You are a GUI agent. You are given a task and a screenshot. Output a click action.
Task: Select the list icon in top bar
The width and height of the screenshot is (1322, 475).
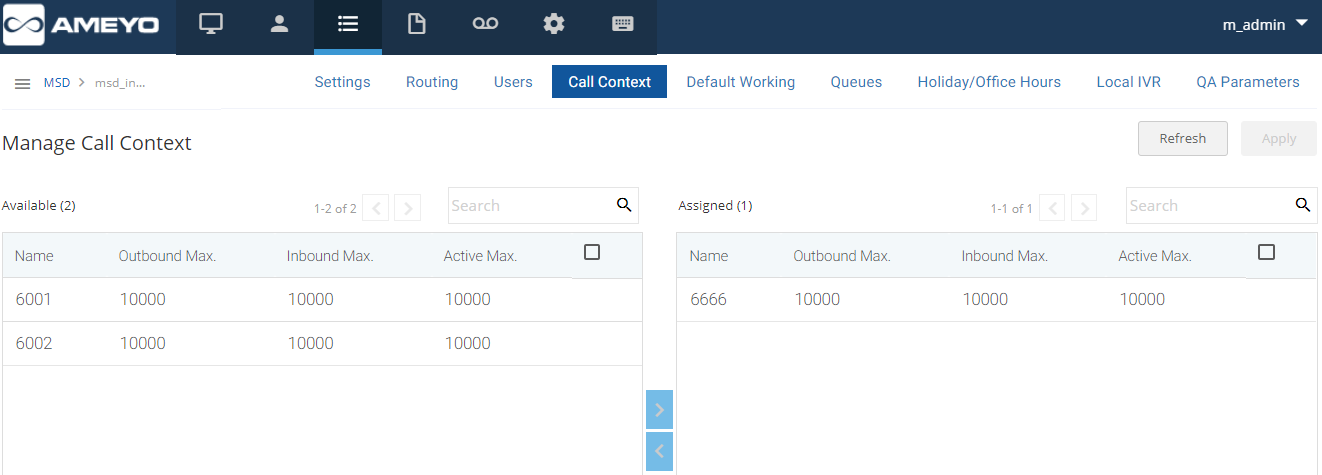pos(348,24)
